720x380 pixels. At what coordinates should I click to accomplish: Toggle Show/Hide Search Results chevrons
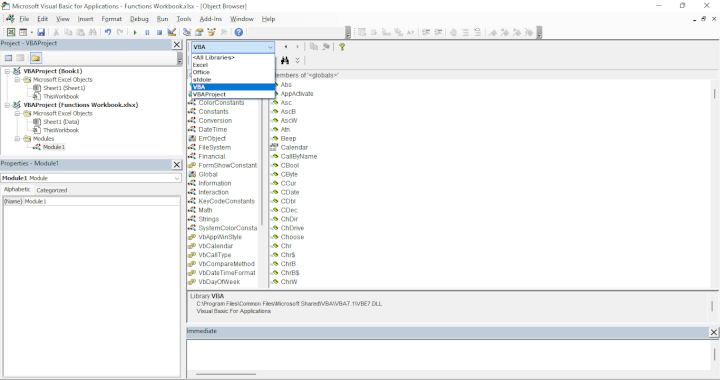[298, 61]
